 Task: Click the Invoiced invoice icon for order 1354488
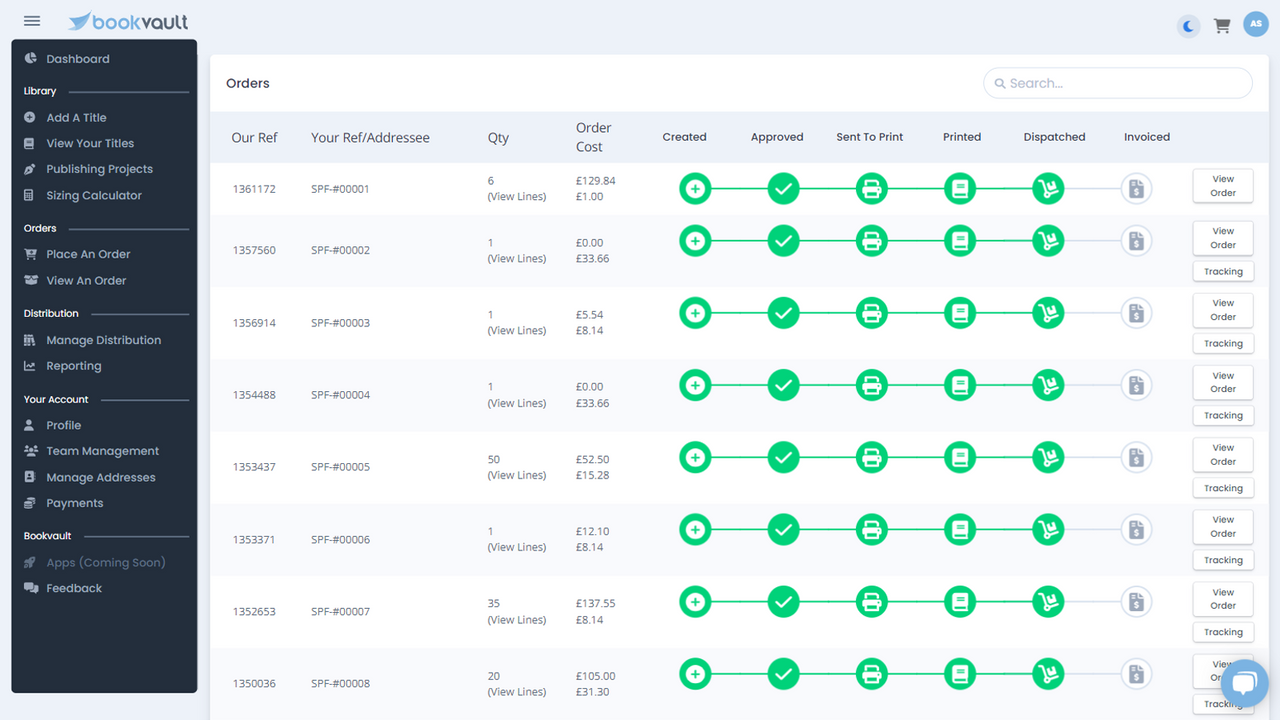pos(1136,384)
